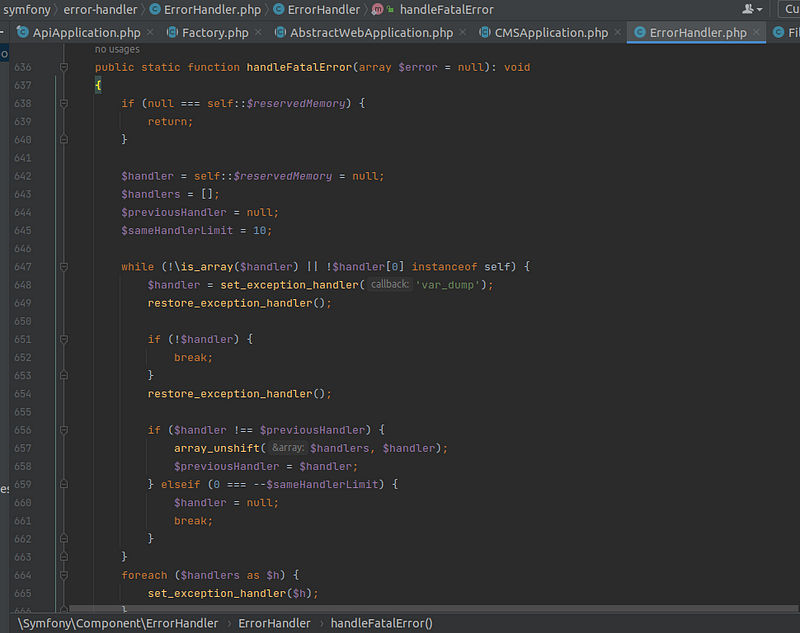Image resolution: width=800 pixels, height=633 pixels.
Task: Close the ApiApplication.php tab
Action: point(151,33)
